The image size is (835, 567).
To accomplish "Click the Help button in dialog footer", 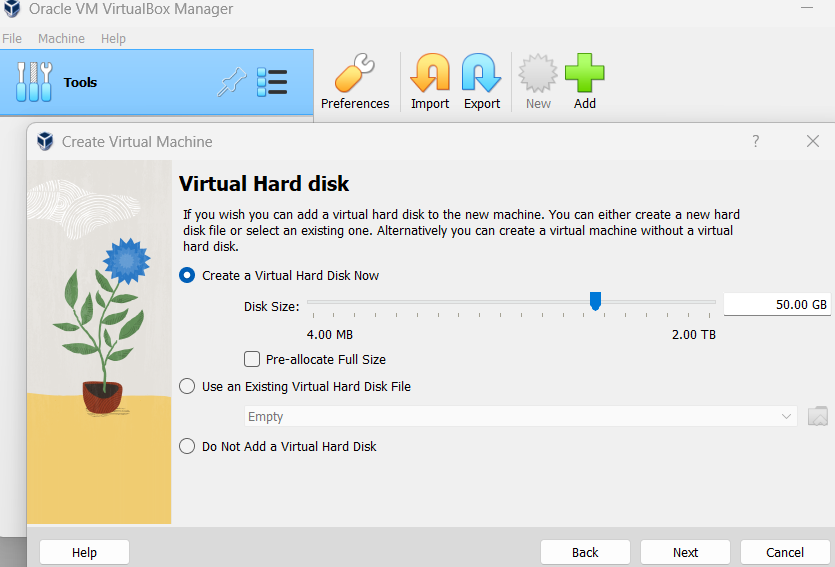I will pyautogui.click(x=84, y=552).
